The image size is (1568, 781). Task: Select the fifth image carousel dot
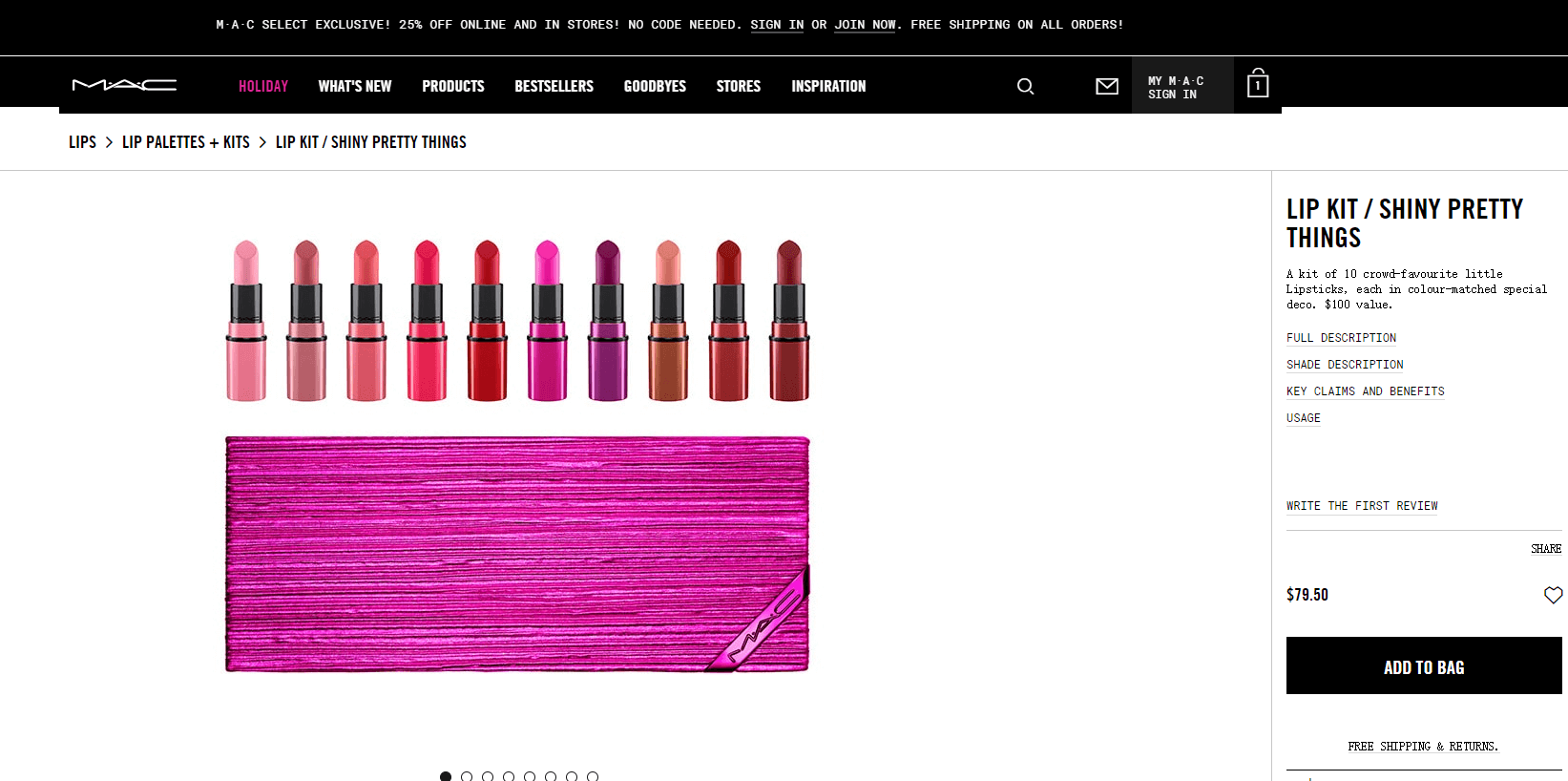(530, 776)
